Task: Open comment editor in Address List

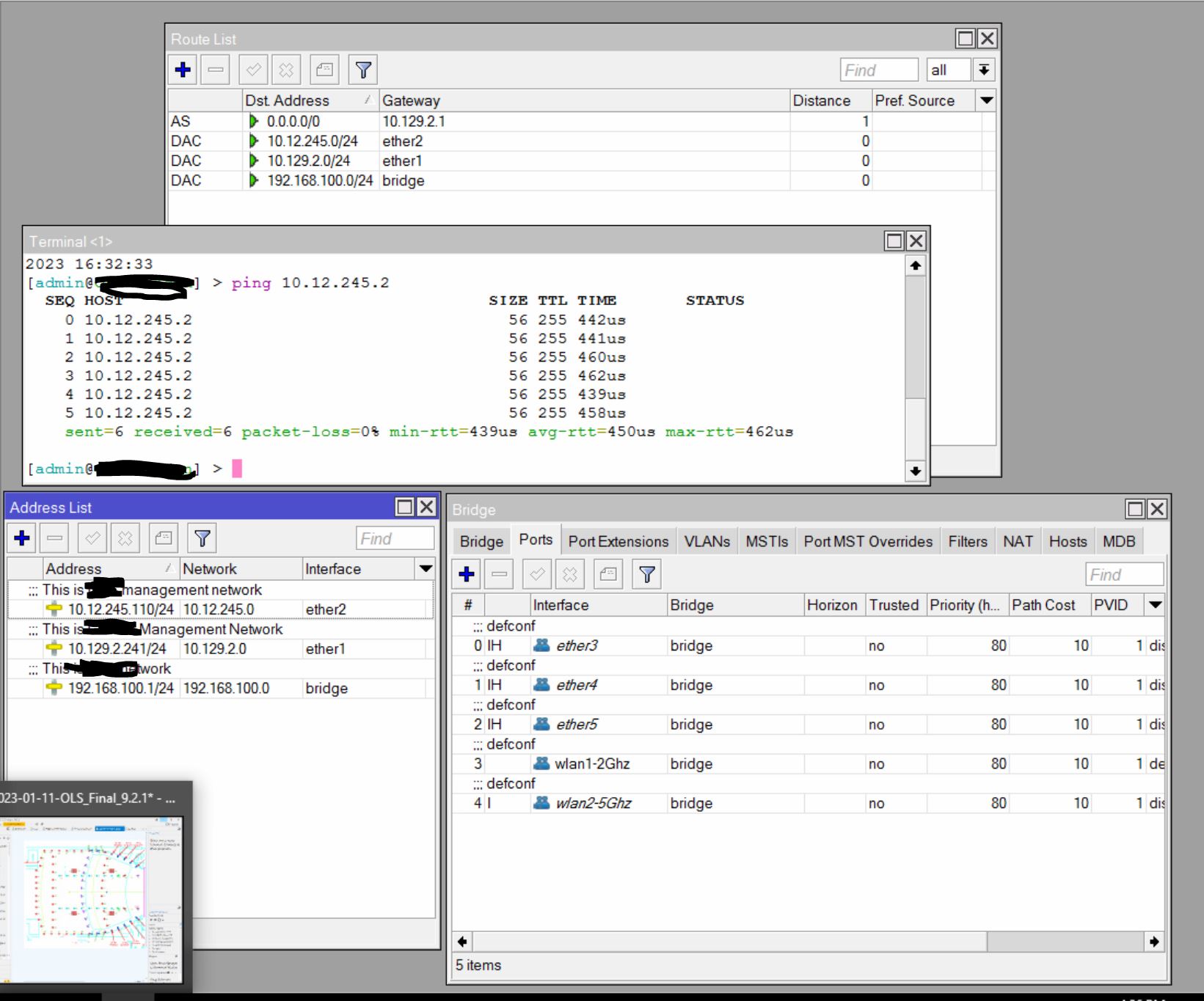Action: (x=163, y=538)
